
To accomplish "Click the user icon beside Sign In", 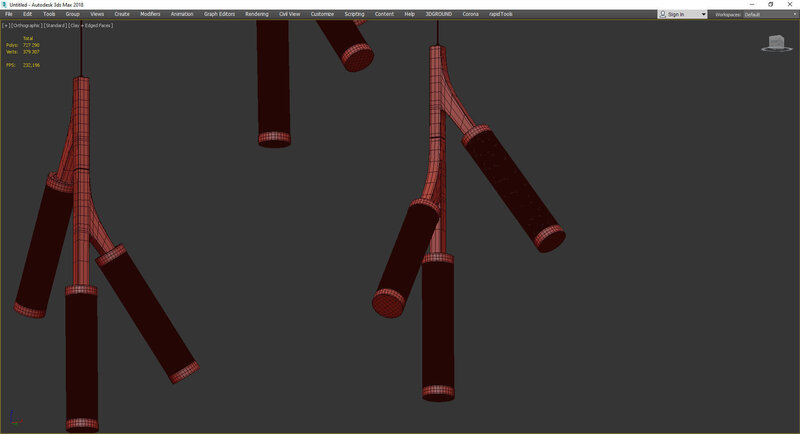I will (x=663, y=14).
